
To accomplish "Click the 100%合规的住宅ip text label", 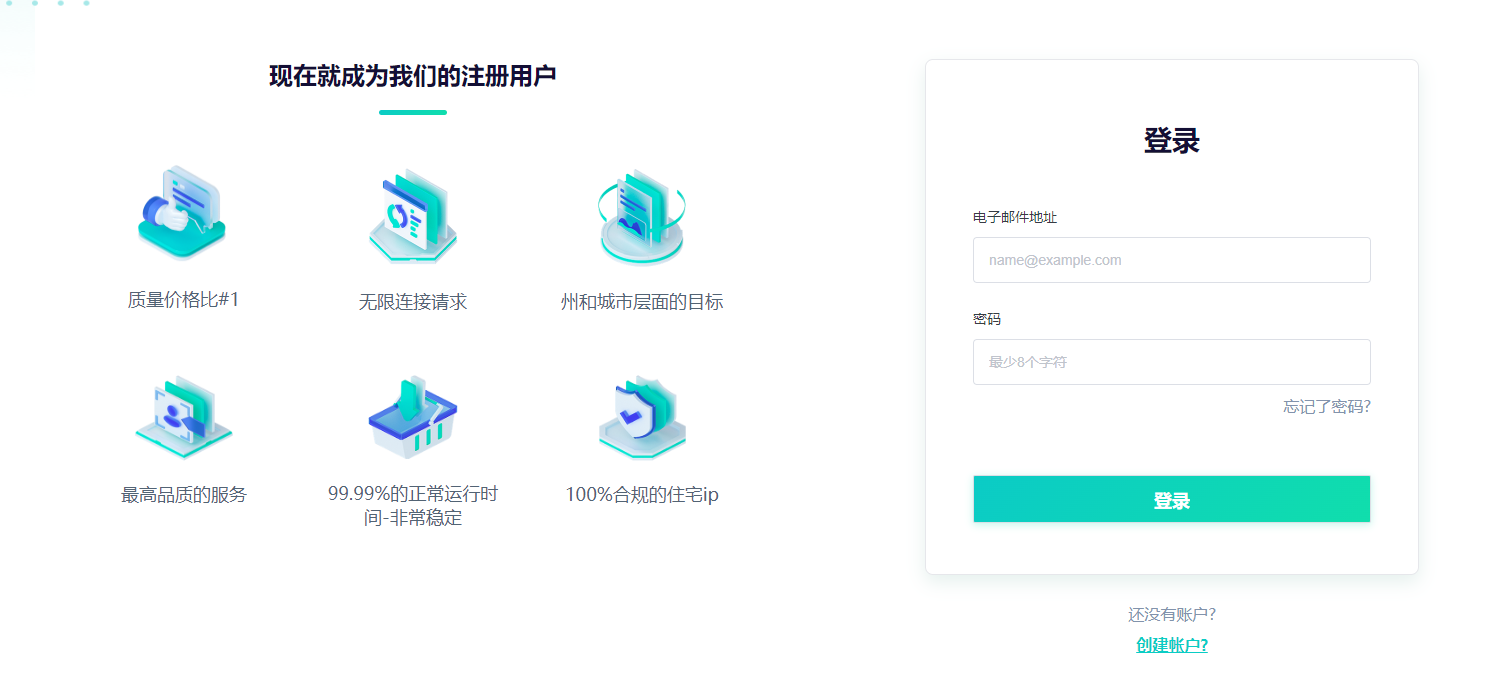I will point(641,495).
